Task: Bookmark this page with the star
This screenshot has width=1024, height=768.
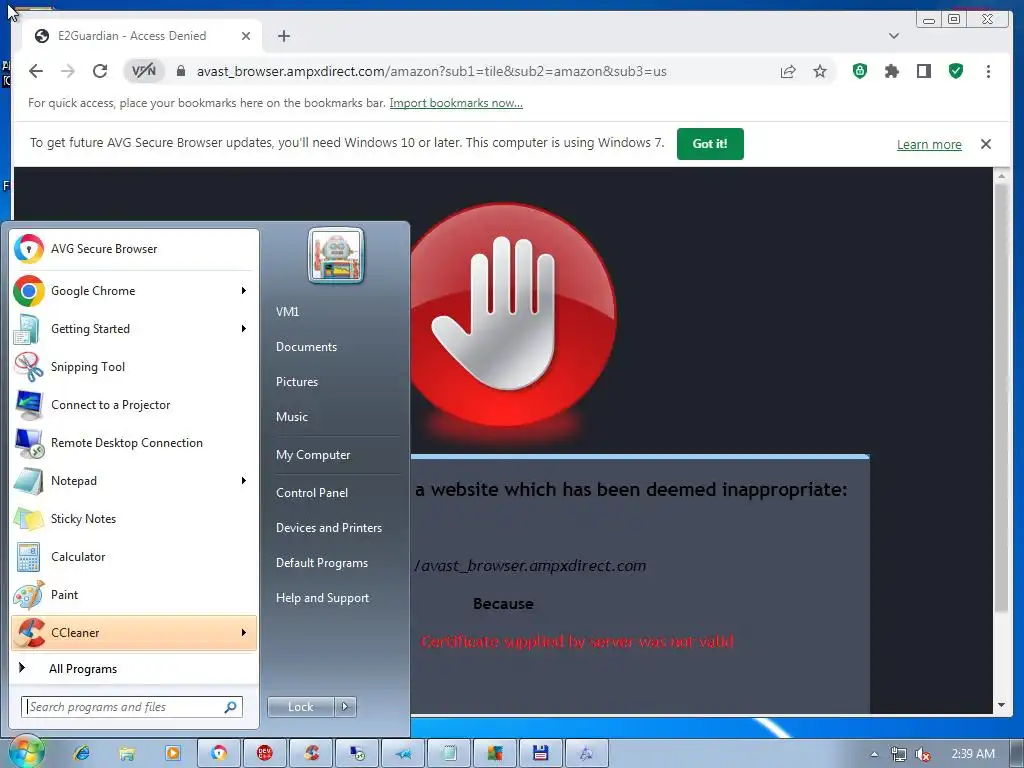Action: click(820, 71)
